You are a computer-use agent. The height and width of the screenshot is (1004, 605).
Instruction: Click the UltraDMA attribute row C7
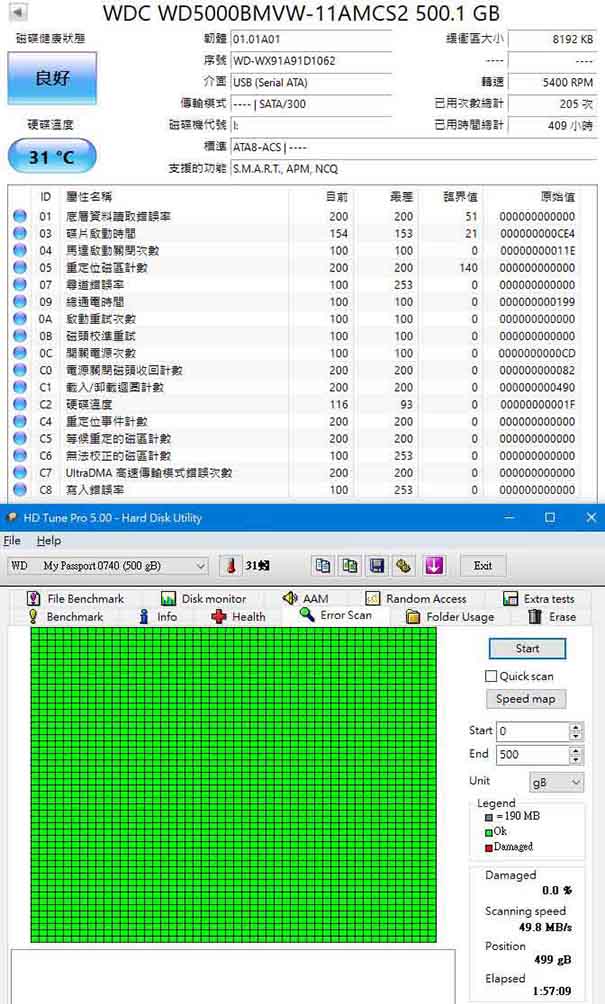click(x=302, y=473)
